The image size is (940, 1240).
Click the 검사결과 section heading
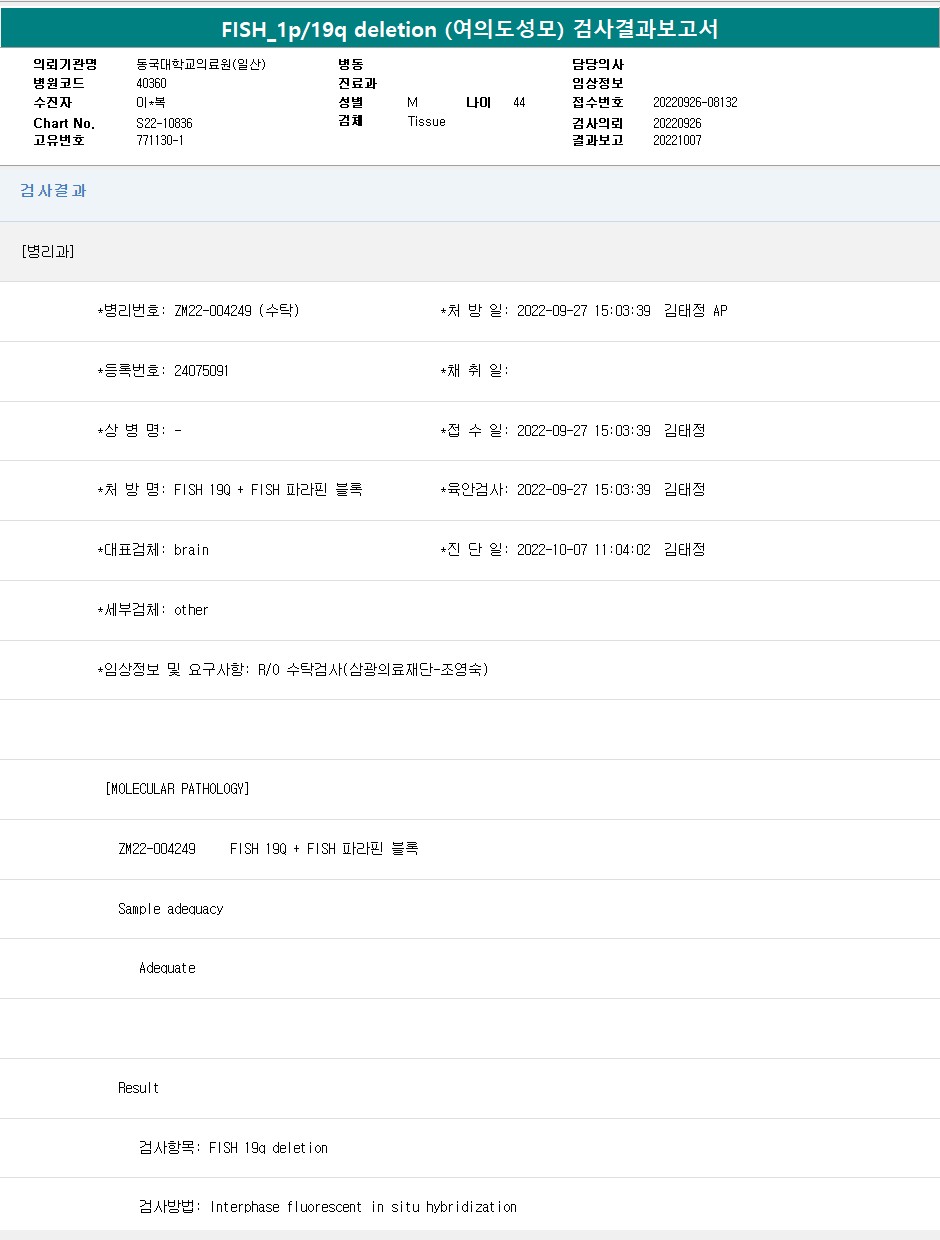[x=53, y=190]
